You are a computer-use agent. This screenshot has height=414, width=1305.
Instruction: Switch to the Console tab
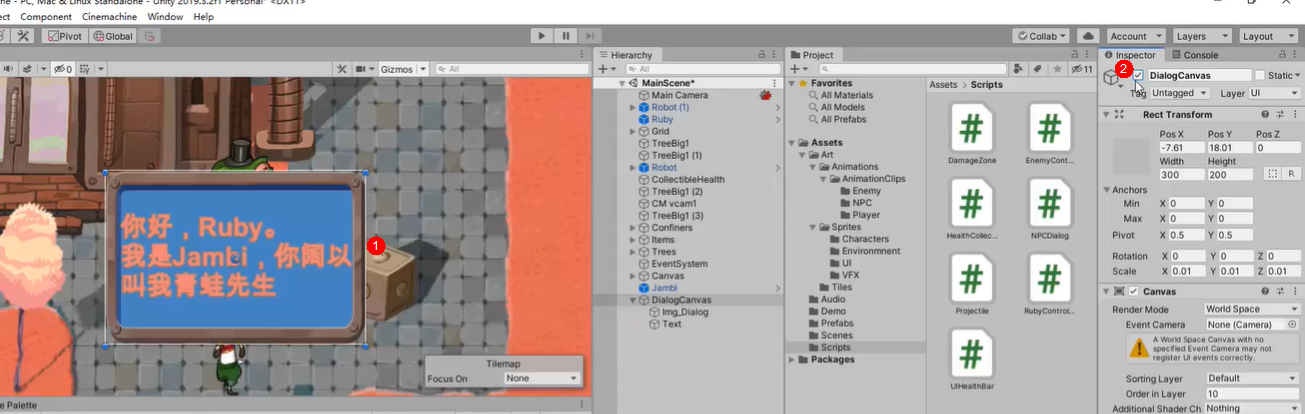[x=1195, y=55]
